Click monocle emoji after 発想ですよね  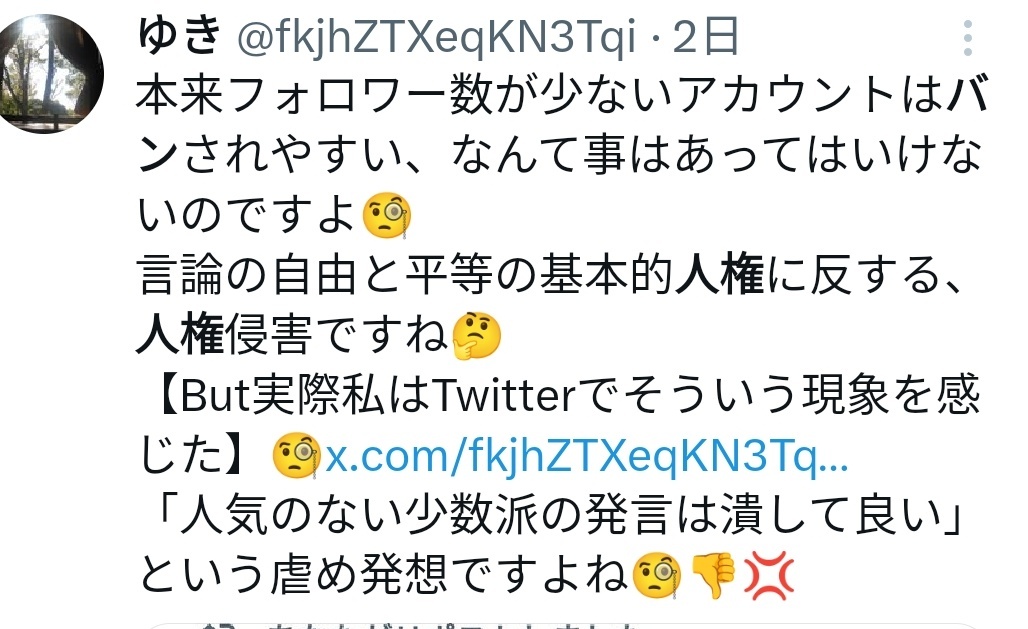656,575
